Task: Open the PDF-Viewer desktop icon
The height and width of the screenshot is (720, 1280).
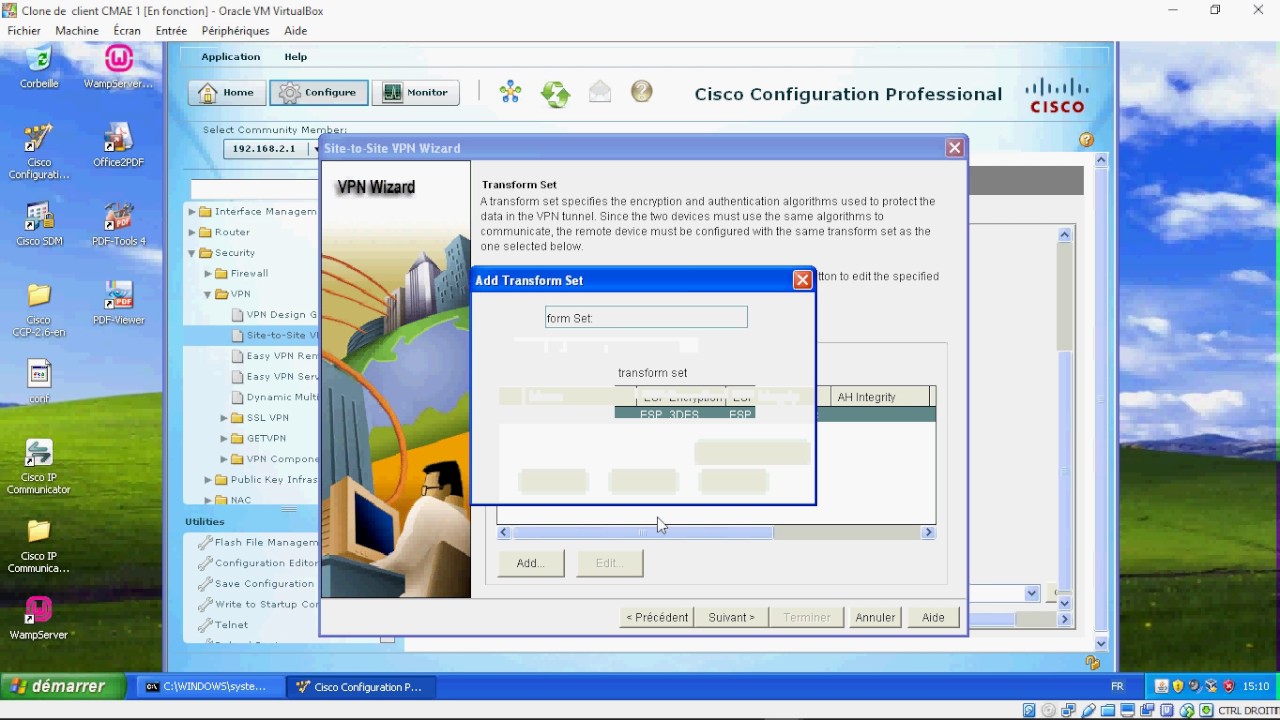Action: [x=118, y=304]
